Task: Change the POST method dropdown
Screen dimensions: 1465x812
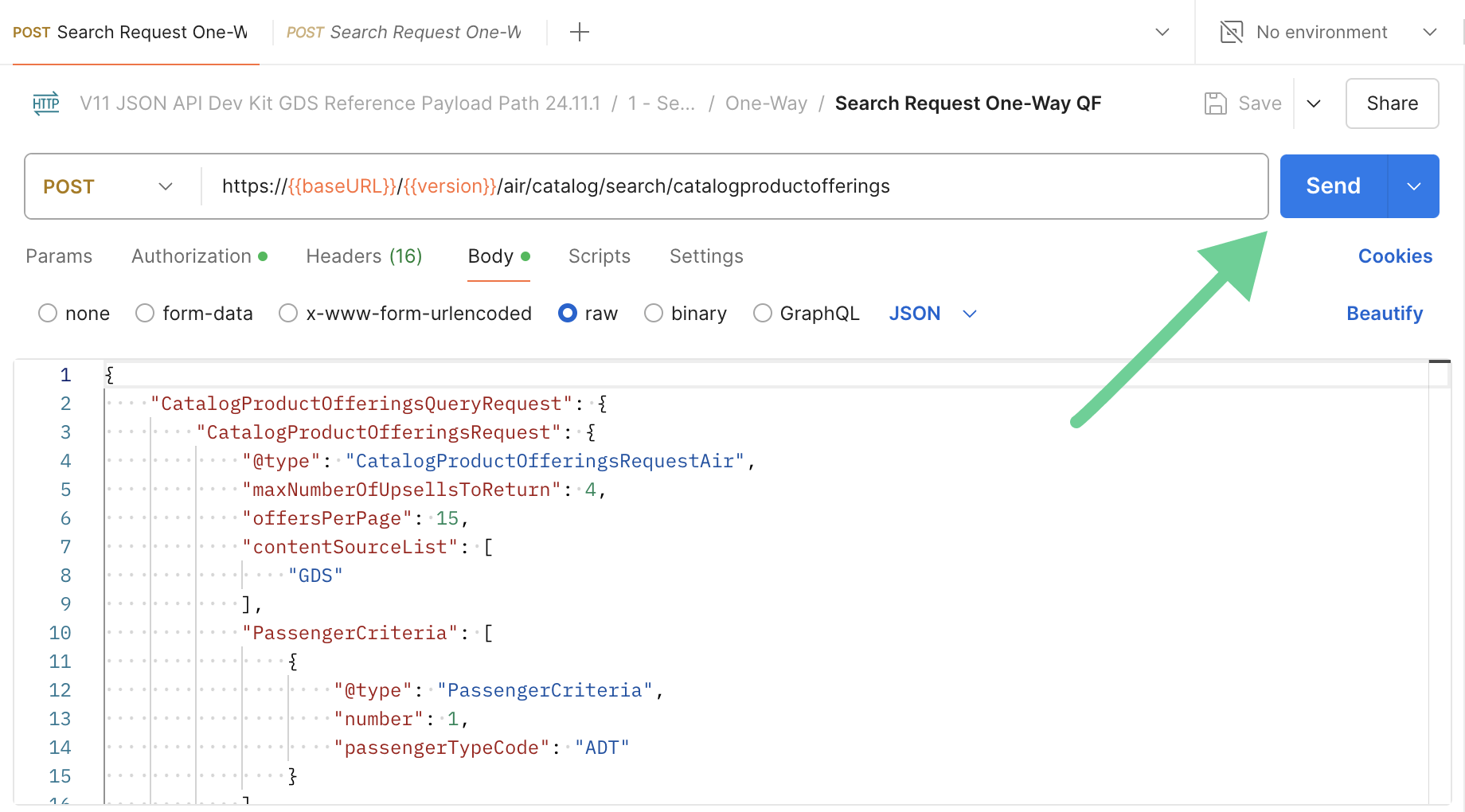Action: click(x=107, y=186)
